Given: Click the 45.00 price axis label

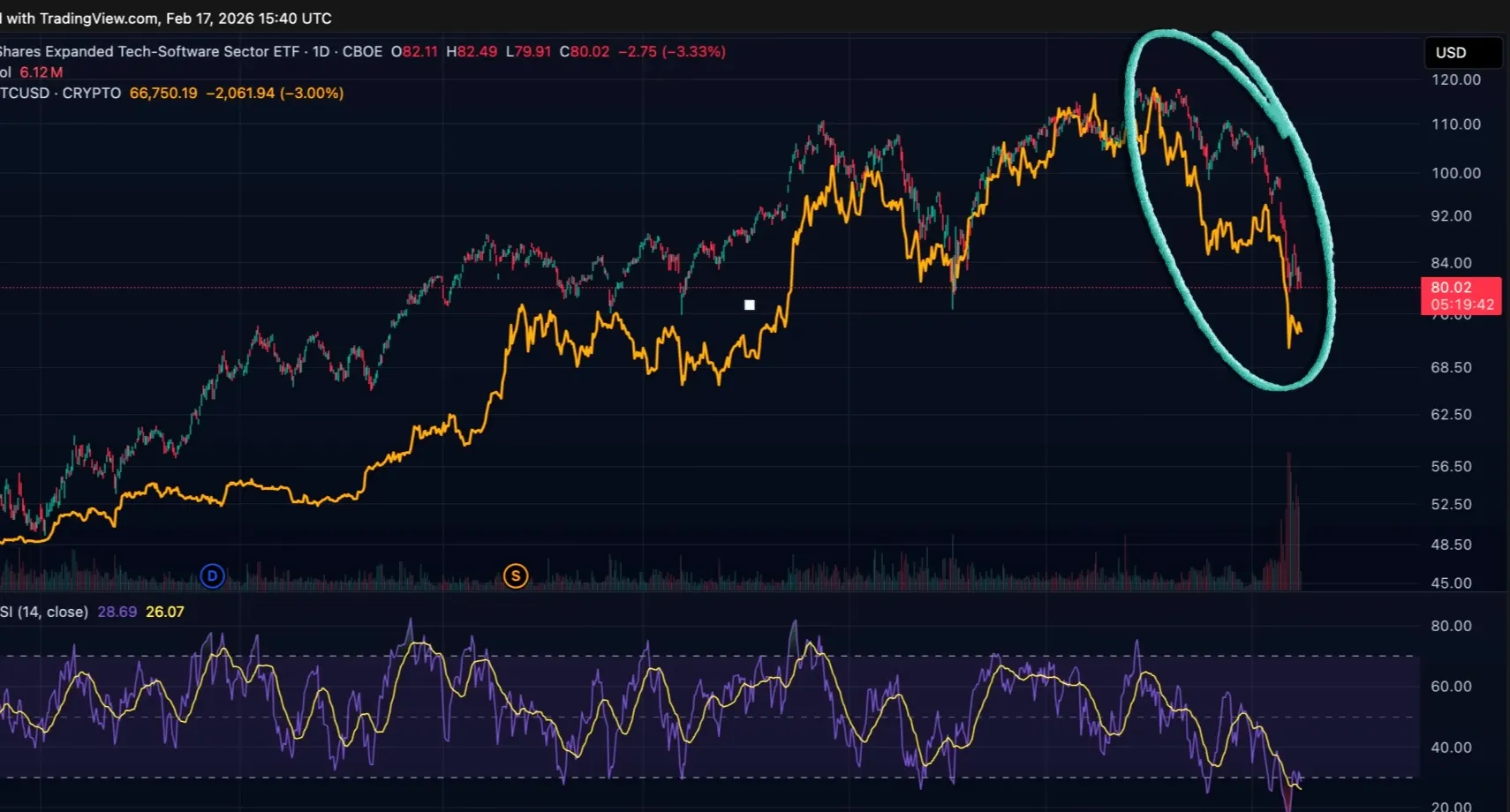Looking at the screenshot, I should [x=1451, y=583].
